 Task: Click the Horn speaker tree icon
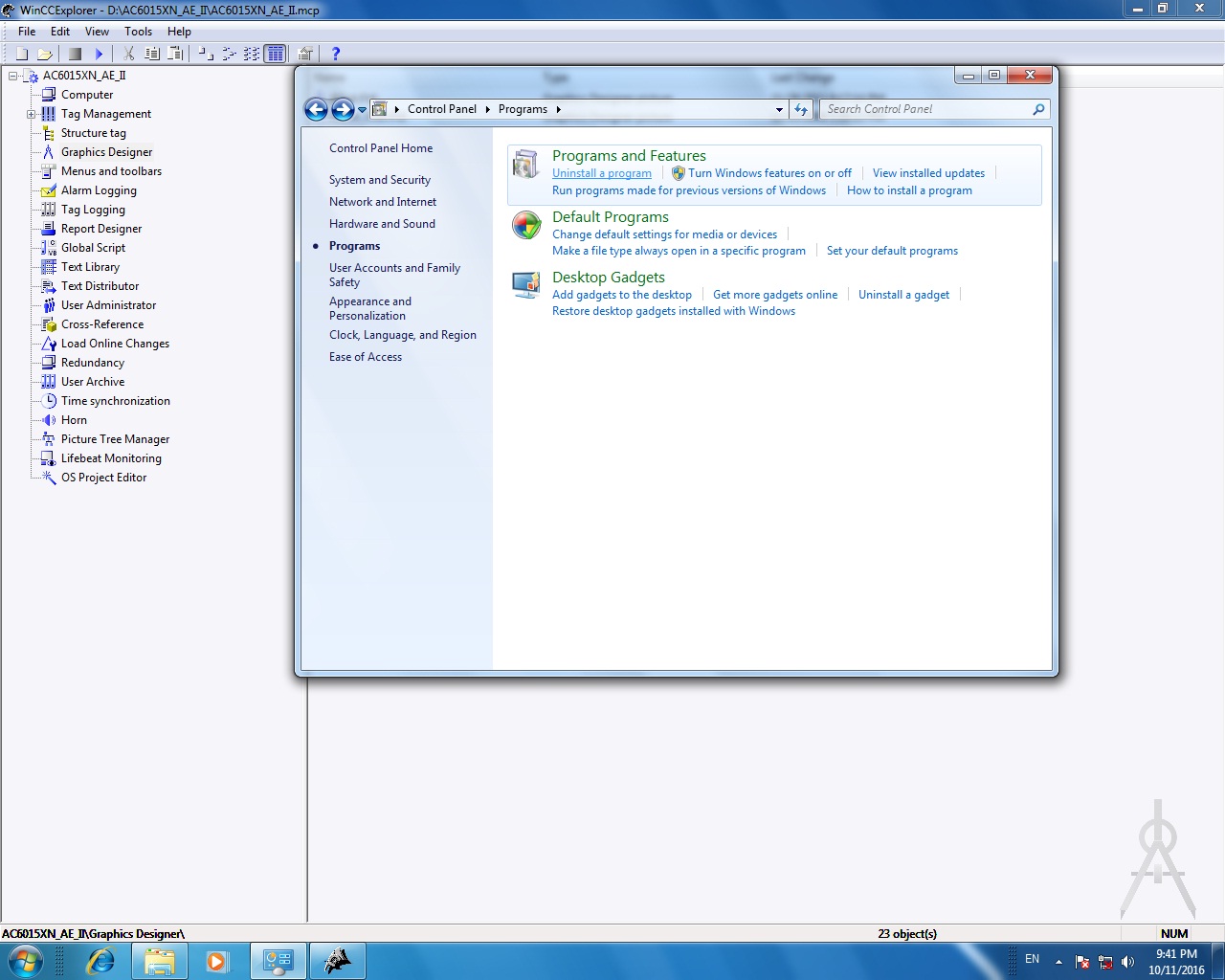pyautogui.click(x=49, y=420)
